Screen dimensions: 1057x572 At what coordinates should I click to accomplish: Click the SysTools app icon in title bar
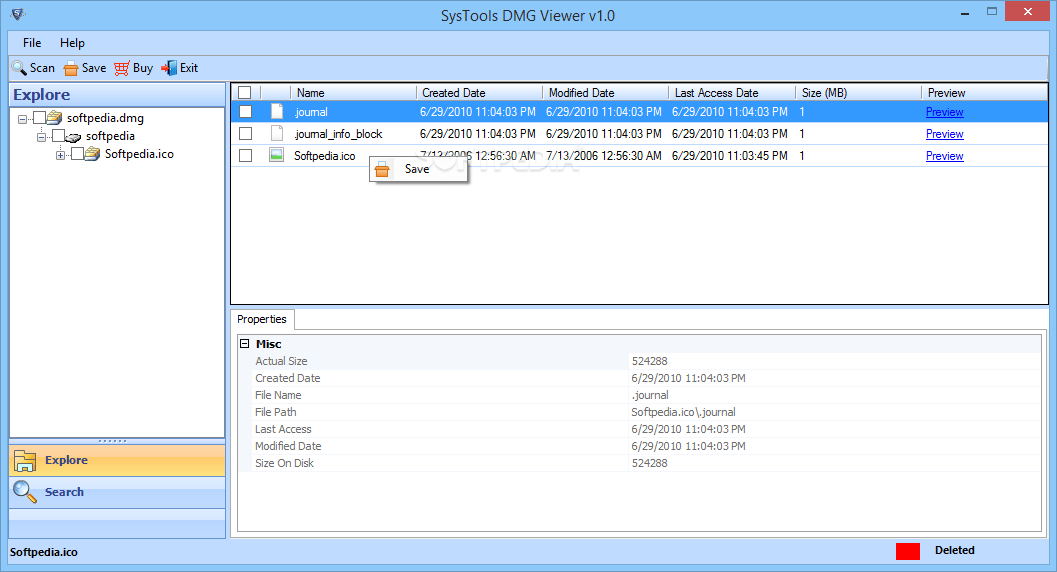18,13
